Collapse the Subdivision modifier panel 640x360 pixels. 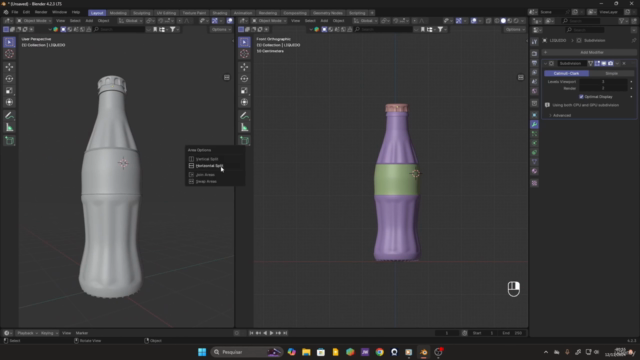coord(546,63)
